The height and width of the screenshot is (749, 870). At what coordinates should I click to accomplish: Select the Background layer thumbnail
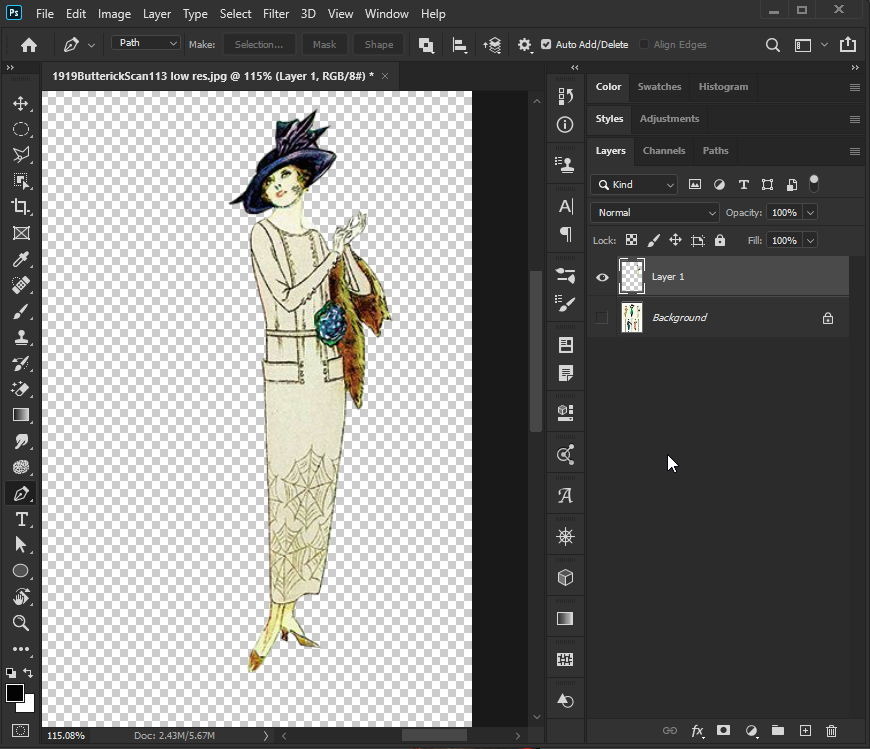coord(631,318)
